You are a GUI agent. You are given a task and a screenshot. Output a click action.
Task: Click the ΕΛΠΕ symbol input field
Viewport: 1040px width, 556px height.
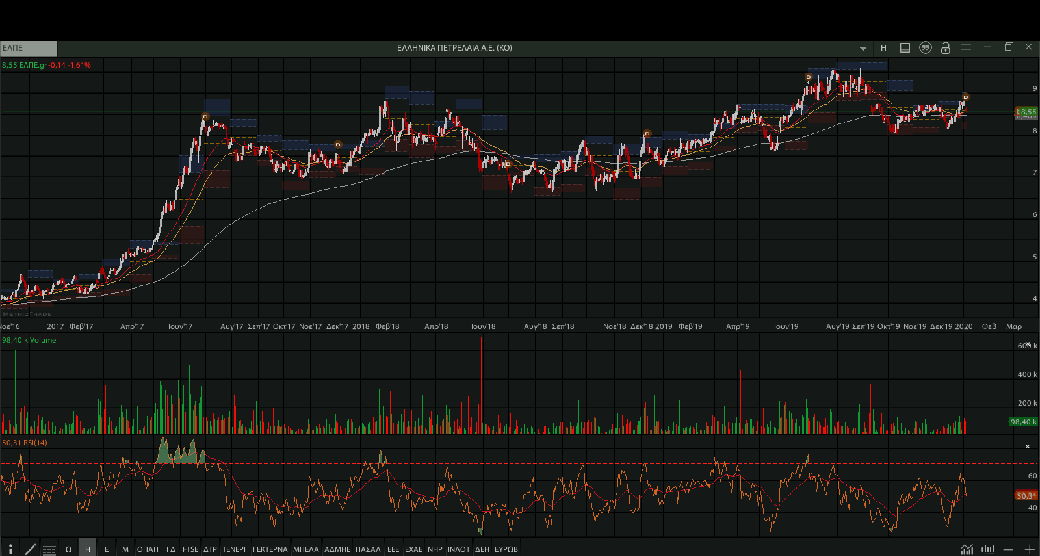(28, 47)
